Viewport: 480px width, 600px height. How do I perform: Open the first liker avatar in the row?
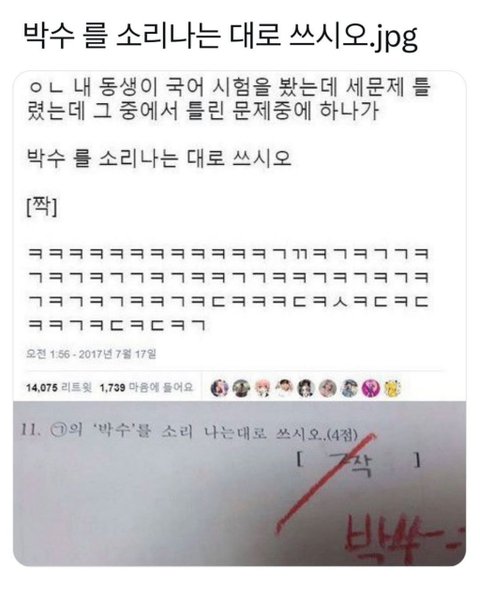click(220, 388)
